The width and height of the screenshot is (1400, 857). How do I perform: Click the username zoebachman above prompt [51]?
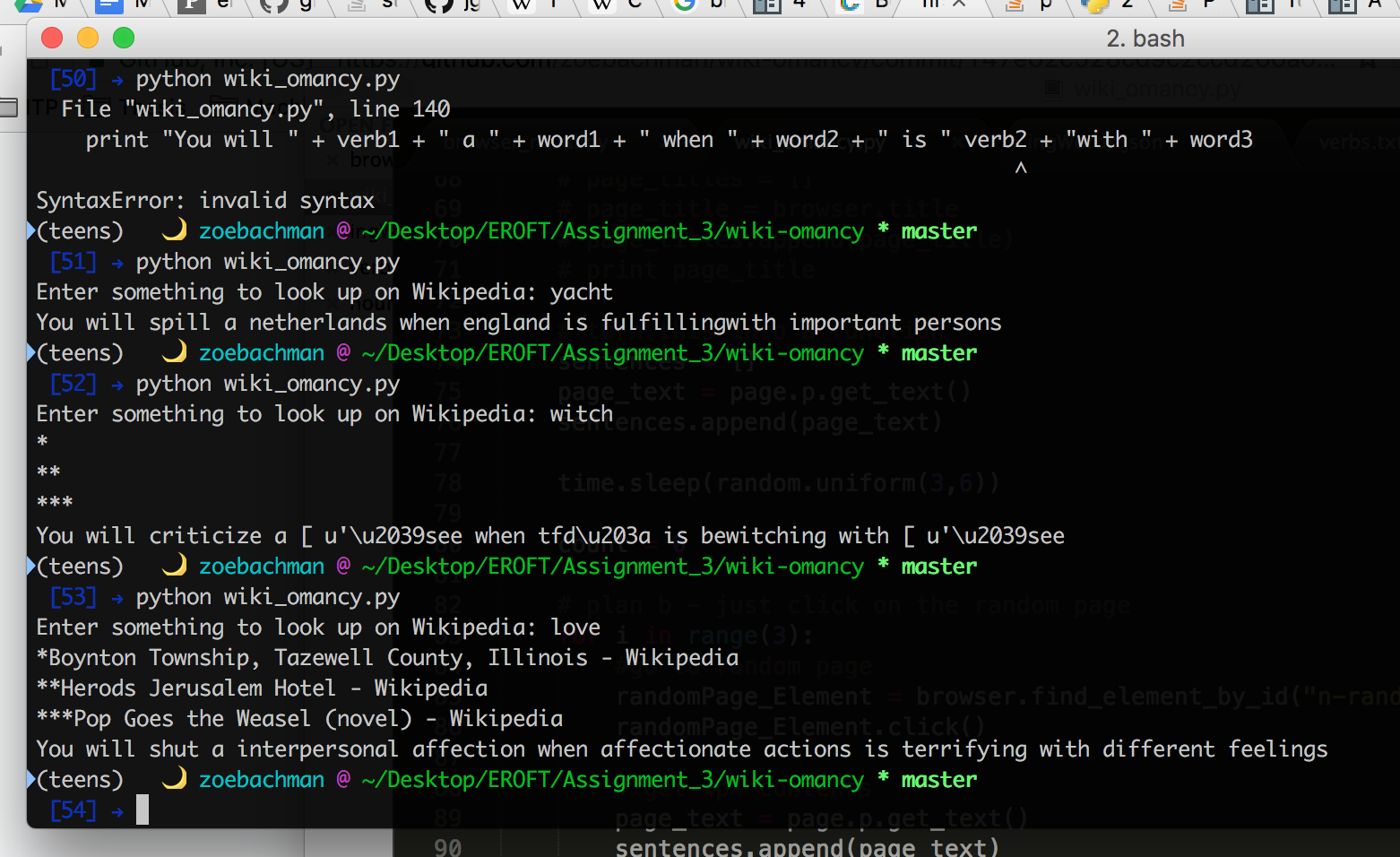pyautogui.click(x=262, y=231)
